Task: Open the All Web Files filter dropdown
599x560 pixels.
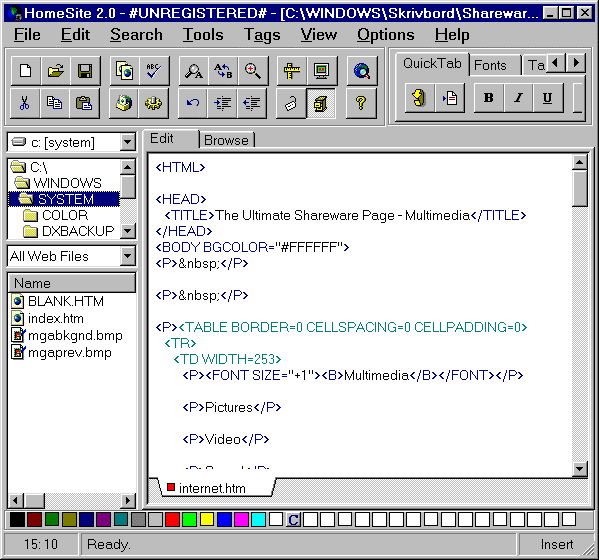Action: coord(127,256)
